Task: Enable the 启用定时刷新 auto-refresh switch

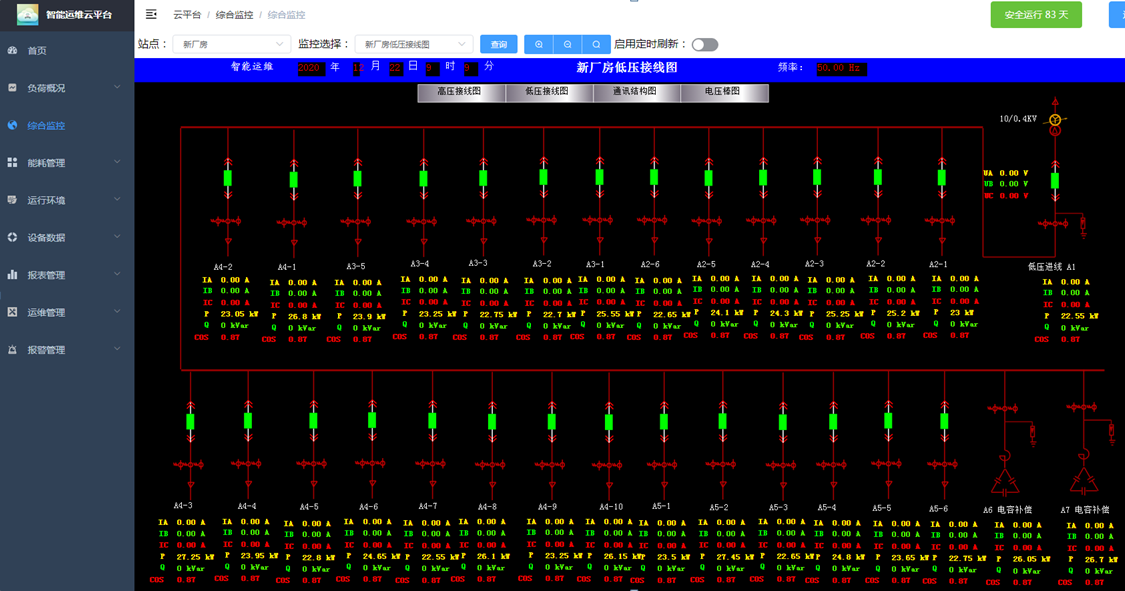Action: [x=704, y=44]
